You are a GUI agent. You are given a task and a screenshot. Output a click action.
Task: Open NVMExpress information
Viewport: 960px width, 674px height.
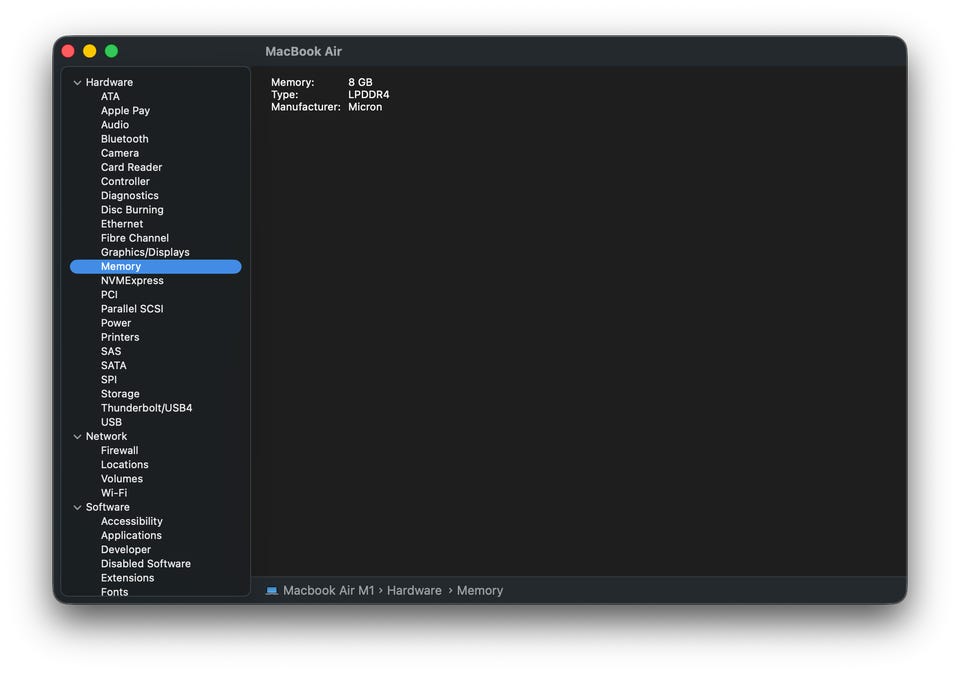click(x=132, y=280)
